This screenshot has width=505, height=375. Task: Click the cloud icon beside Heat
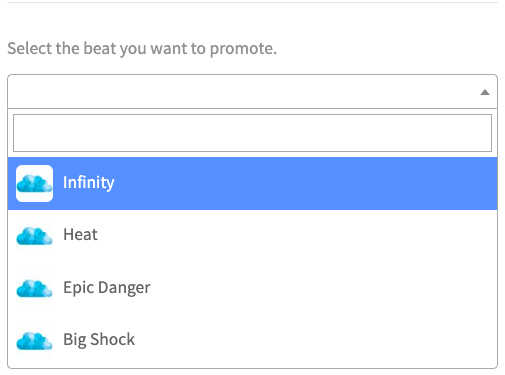click(34, 236)
